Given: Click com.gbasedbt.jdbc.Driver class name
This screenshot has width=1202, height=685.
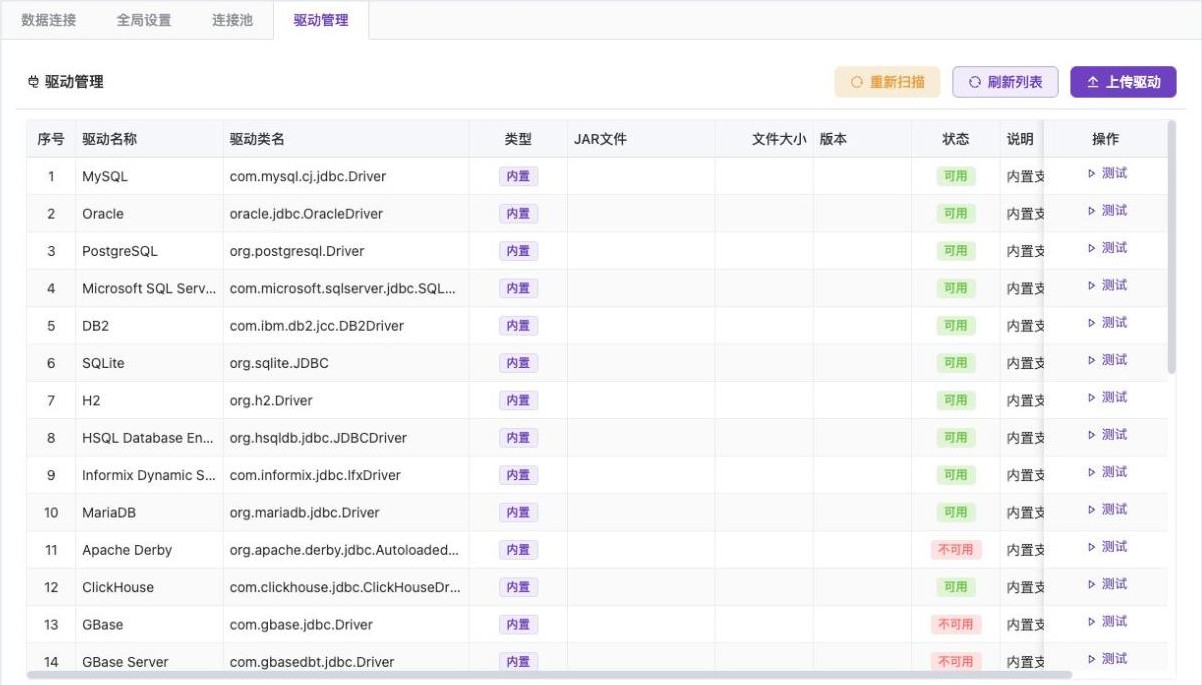Looking at the screenshot, I should click(x=312, y=662).
